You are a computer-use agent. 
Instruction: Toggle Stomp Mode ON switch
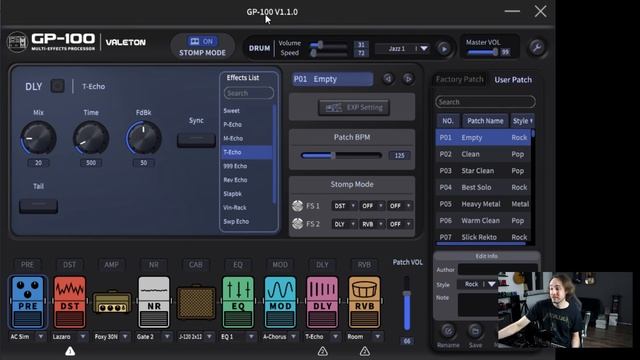202,41
